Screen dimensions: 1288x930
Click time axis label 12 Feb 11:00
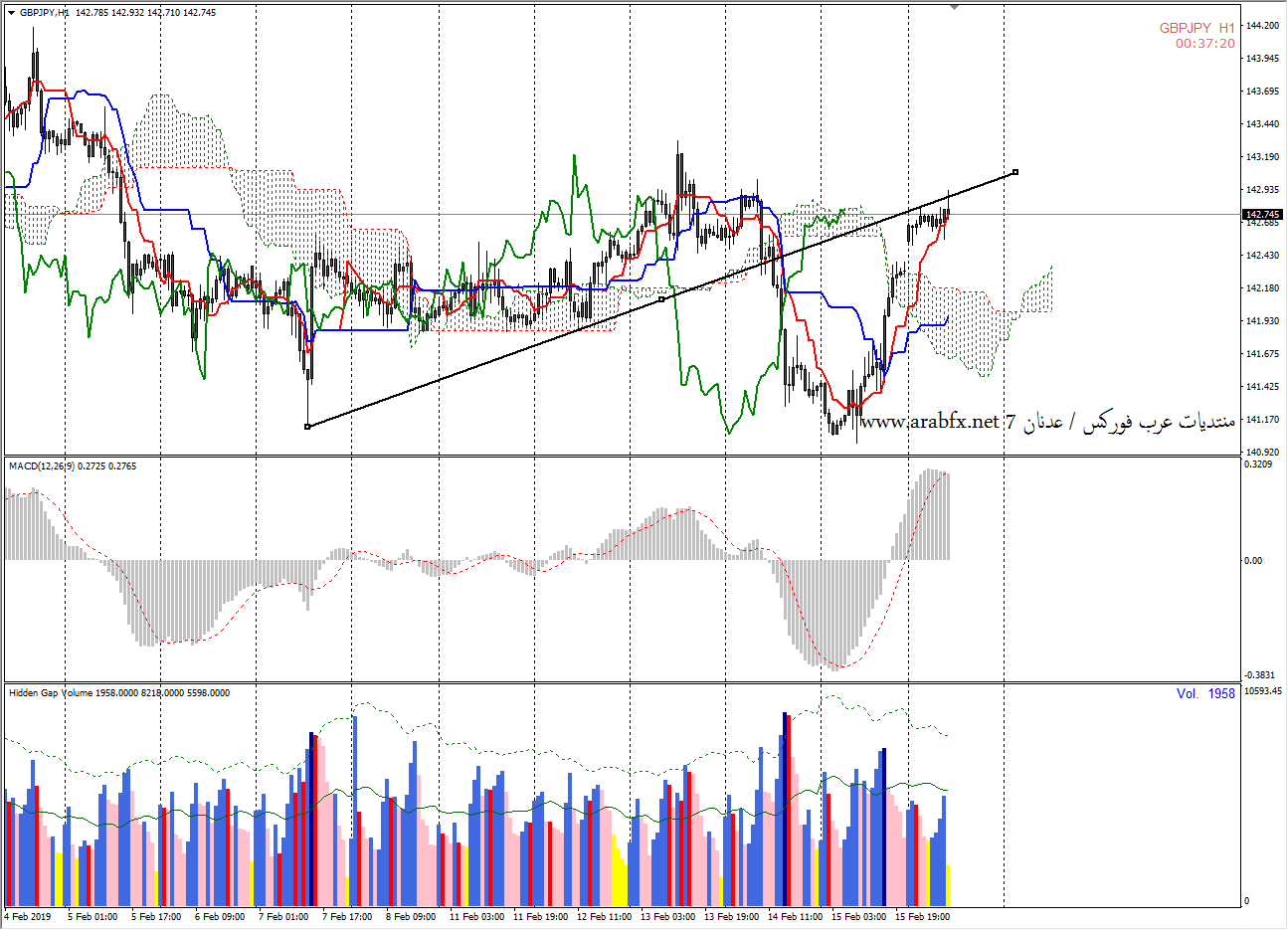(x=604, y=917)
